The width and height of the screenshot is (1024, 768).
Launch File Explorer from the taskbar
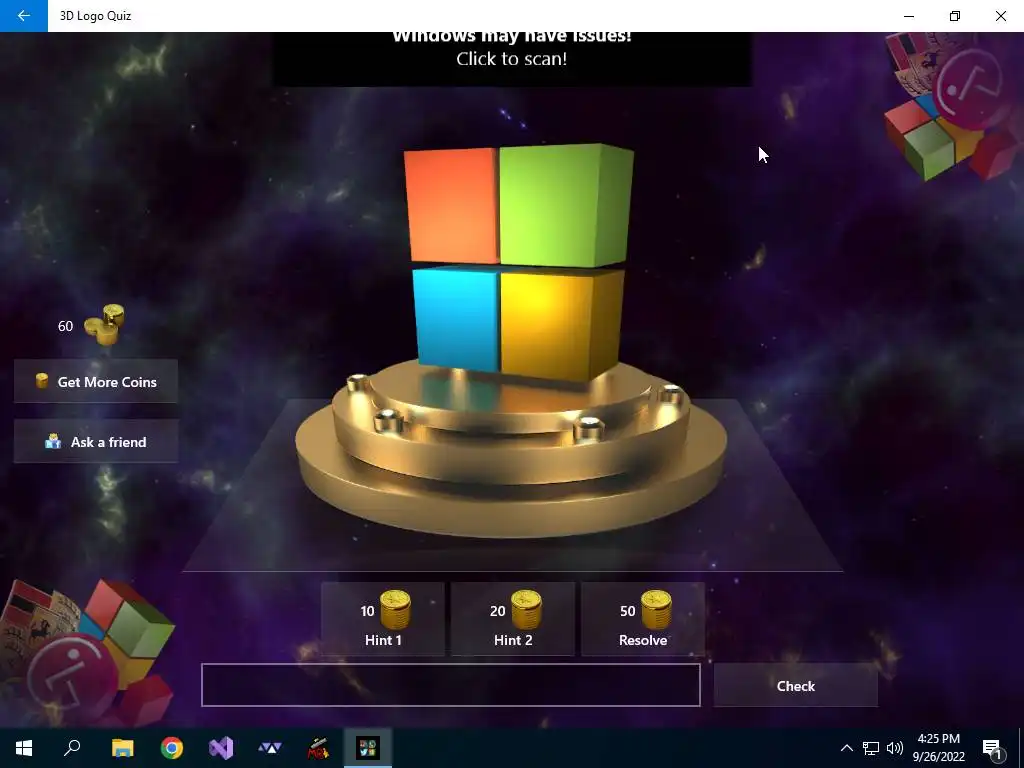coord(122,748)
